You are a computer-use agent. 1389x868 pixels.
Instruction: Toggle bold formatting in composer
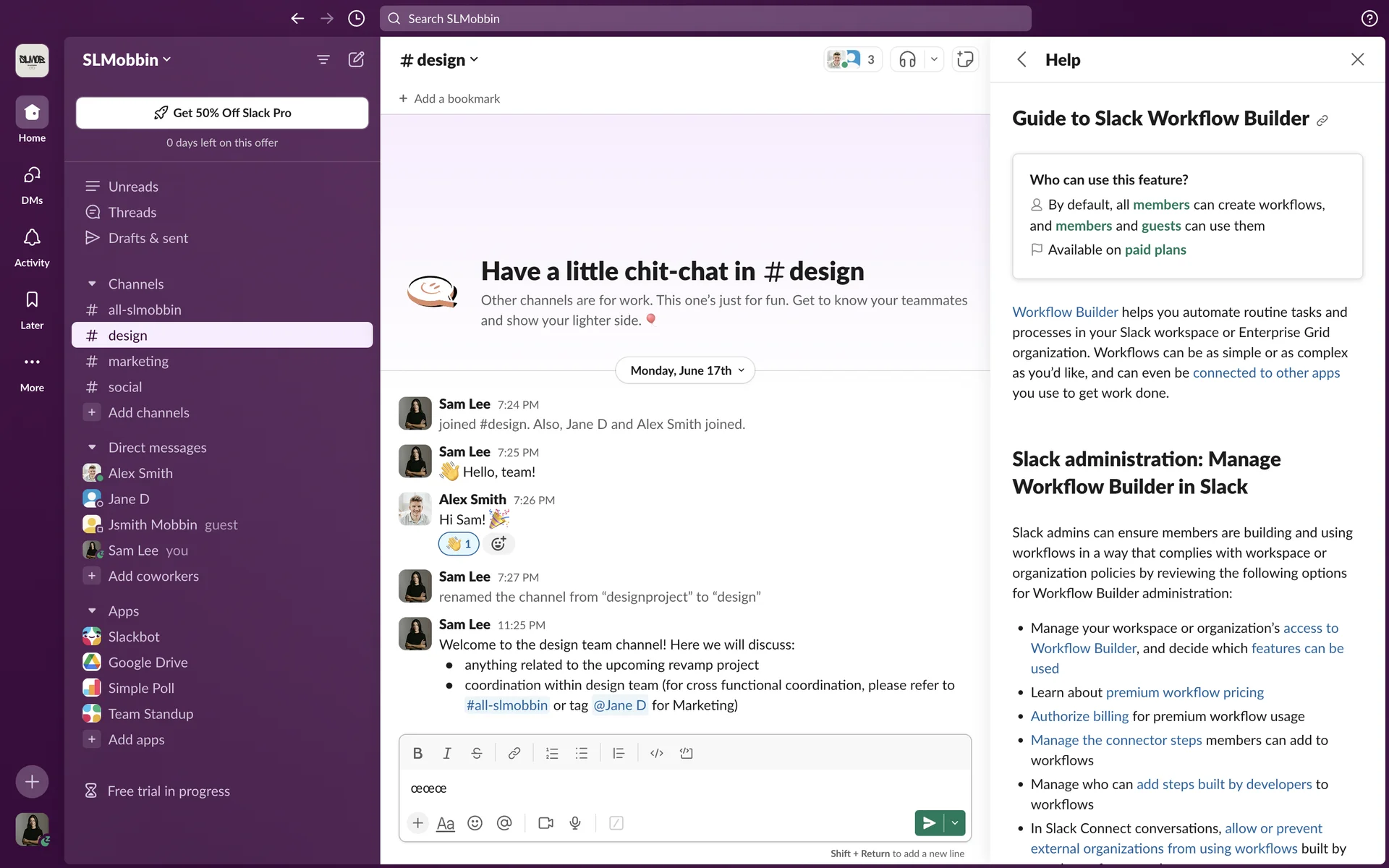[417, 753]
